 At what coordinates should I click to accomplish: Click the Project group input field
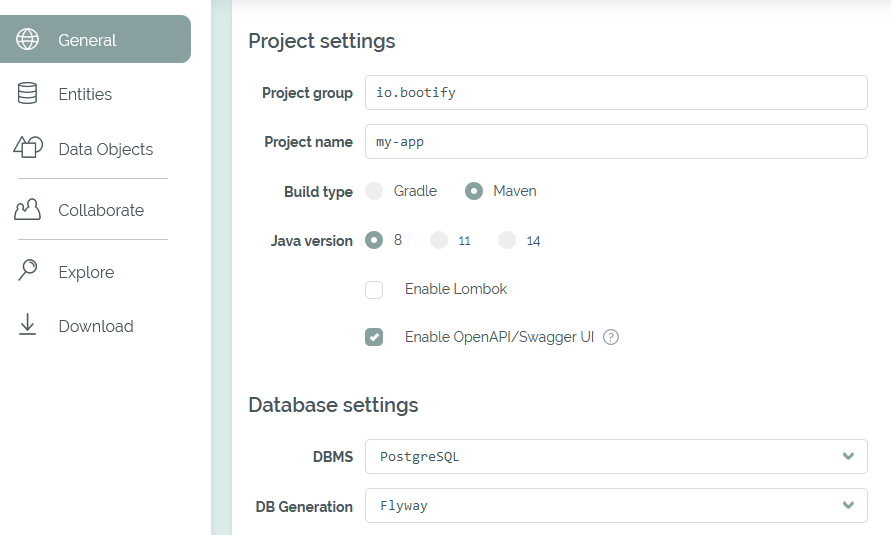(x=615, y=92)
